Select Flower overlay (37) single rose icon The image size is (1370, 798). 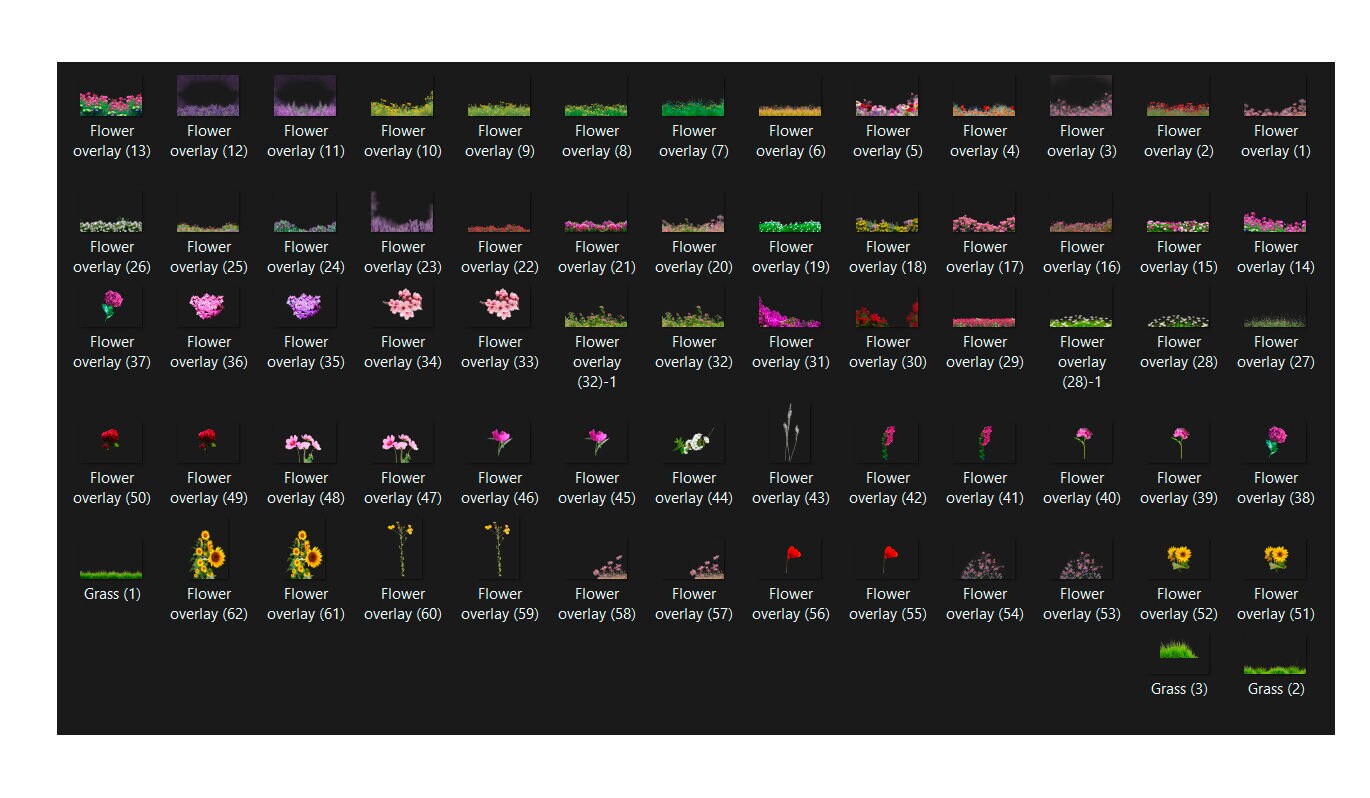(111, 307)
